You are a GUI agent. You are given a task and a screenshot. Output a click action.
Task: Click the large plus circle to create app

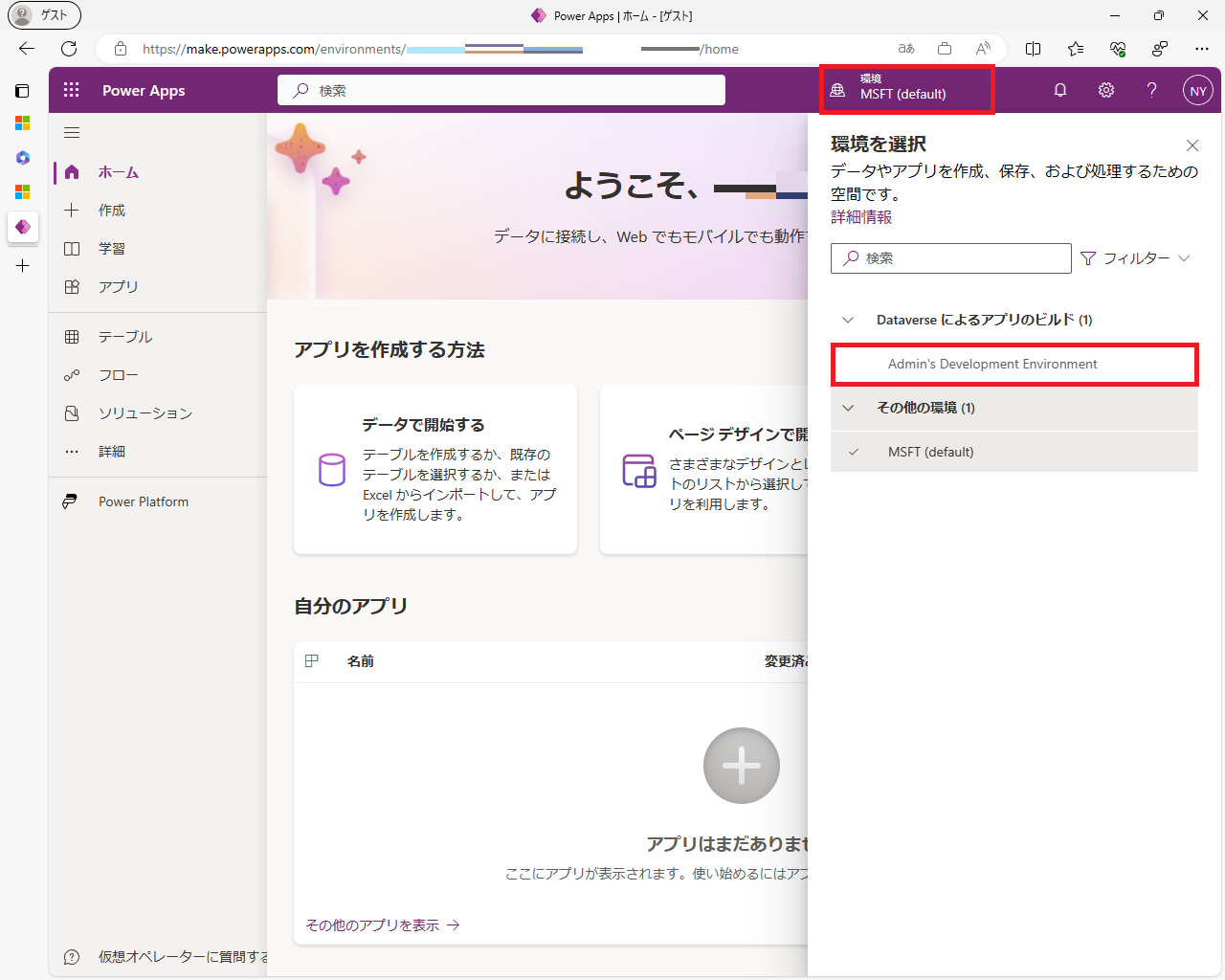pyautogui.click(x=742, y=766)
